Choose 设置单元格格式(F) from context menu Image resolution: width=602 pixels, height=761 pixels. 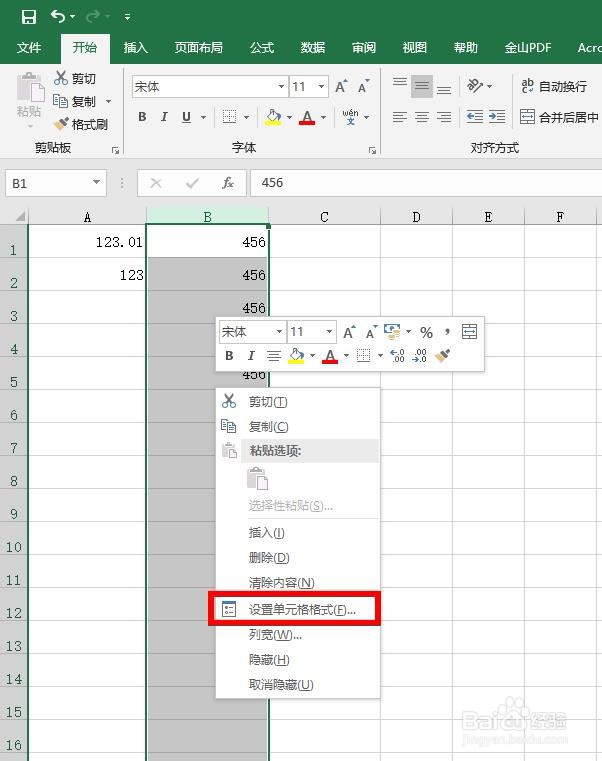(x=297, y=609)
